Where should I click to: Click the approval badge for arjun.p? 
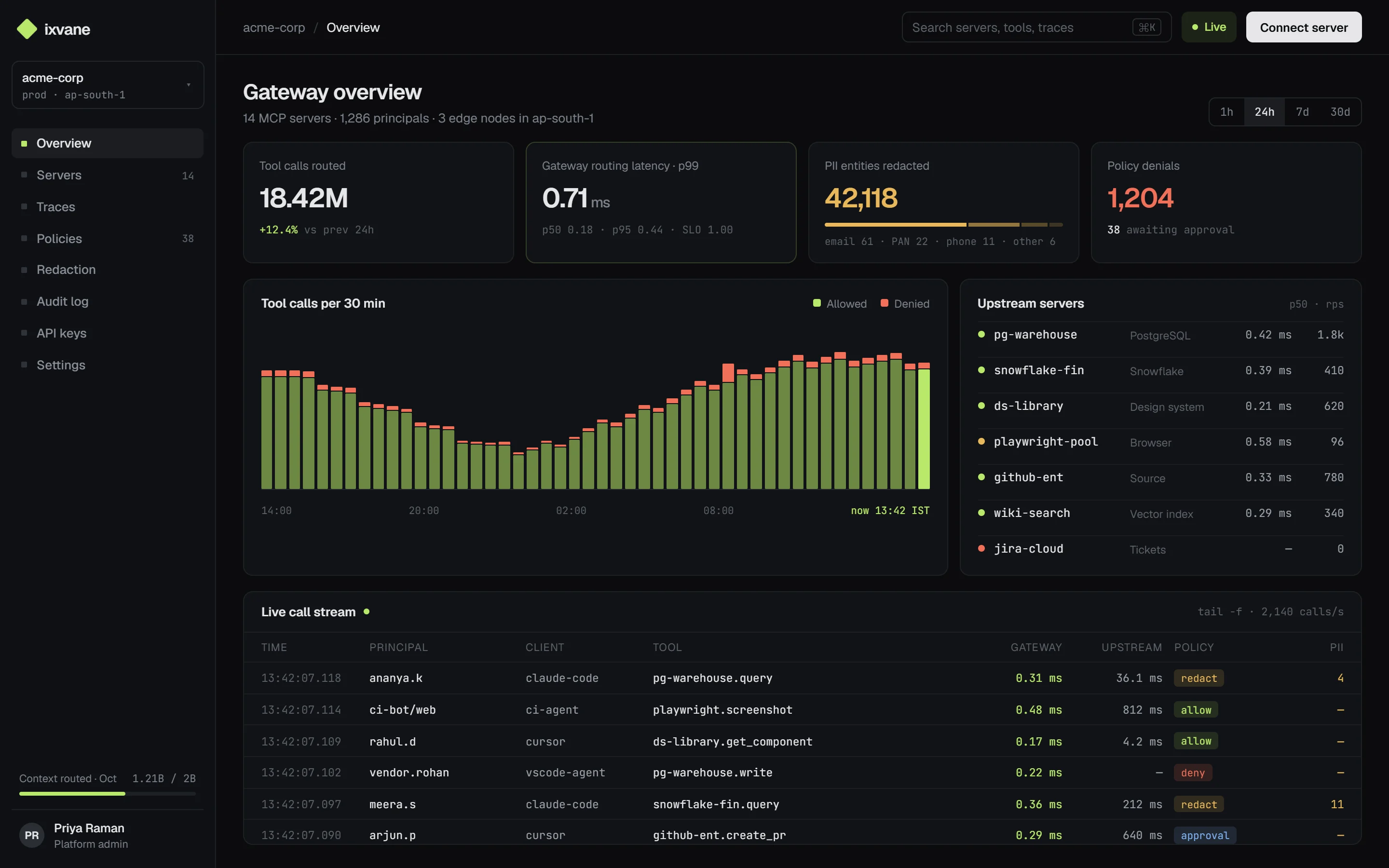1205,835
